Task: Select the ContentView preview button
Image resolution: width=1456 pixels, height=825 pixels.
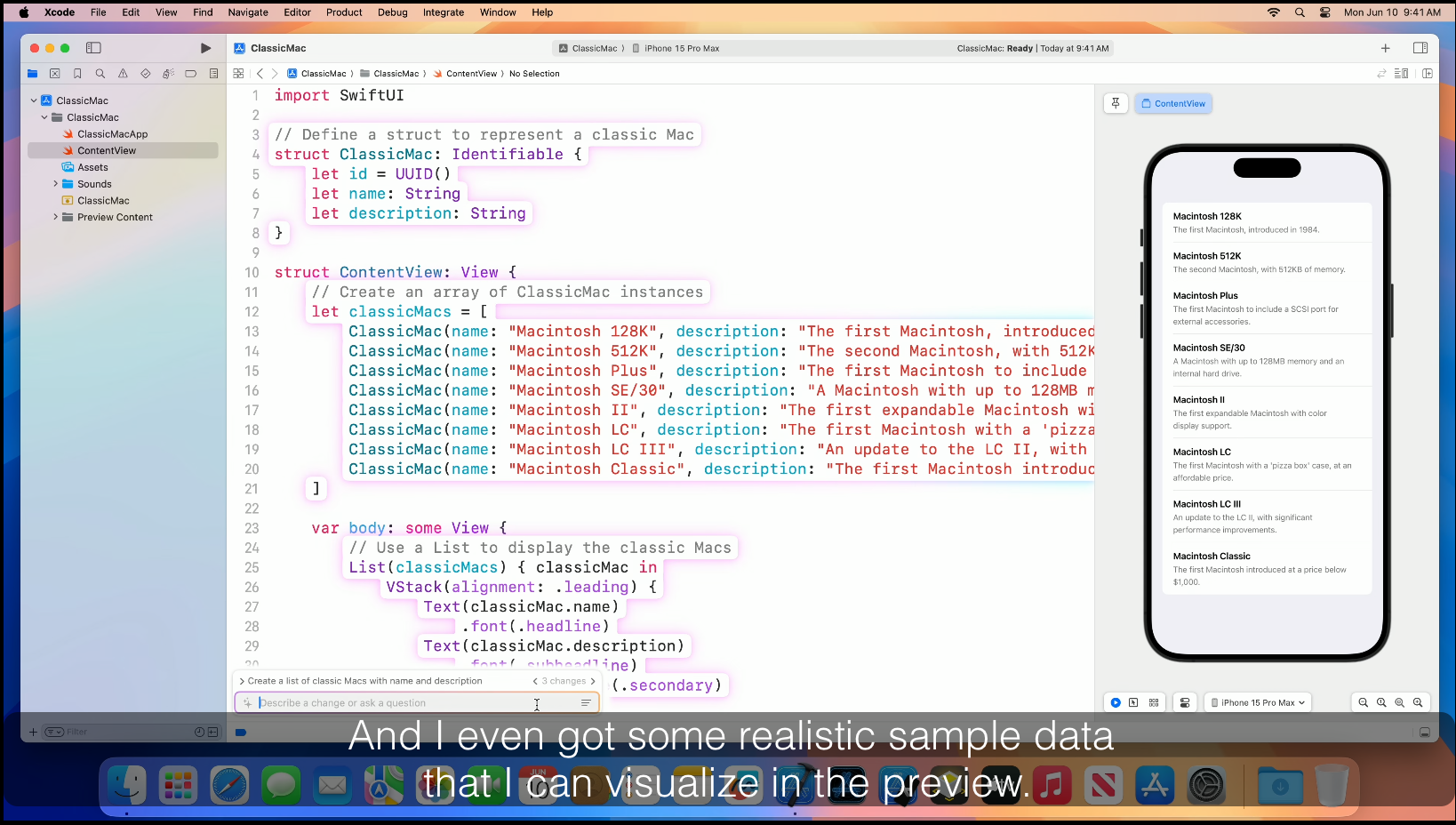Action: (1173, 104)
